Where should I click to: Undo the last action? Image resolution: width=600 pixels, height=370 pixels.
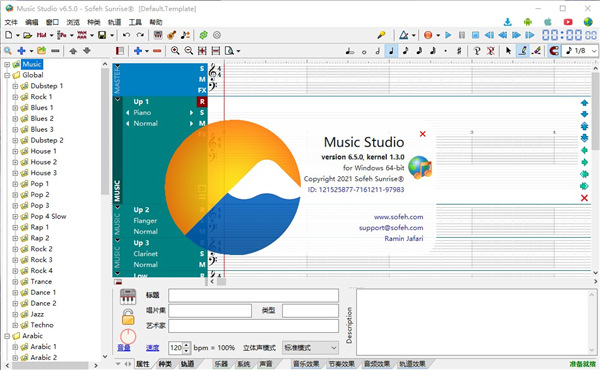tap(126, 35)
